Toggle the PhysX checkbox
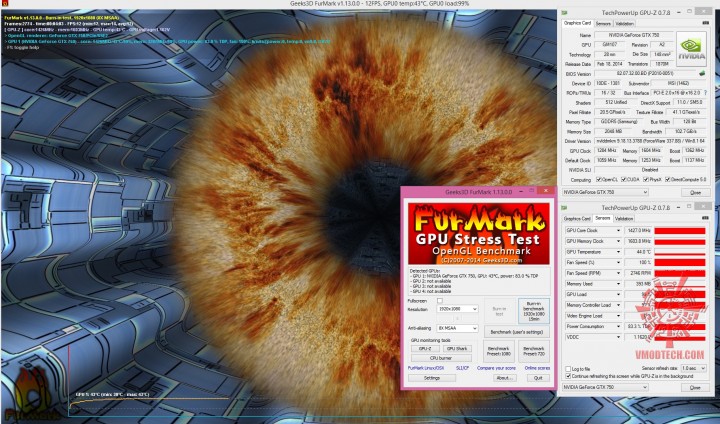The height and width of the screenshot is (424, 720). [646, 180]
